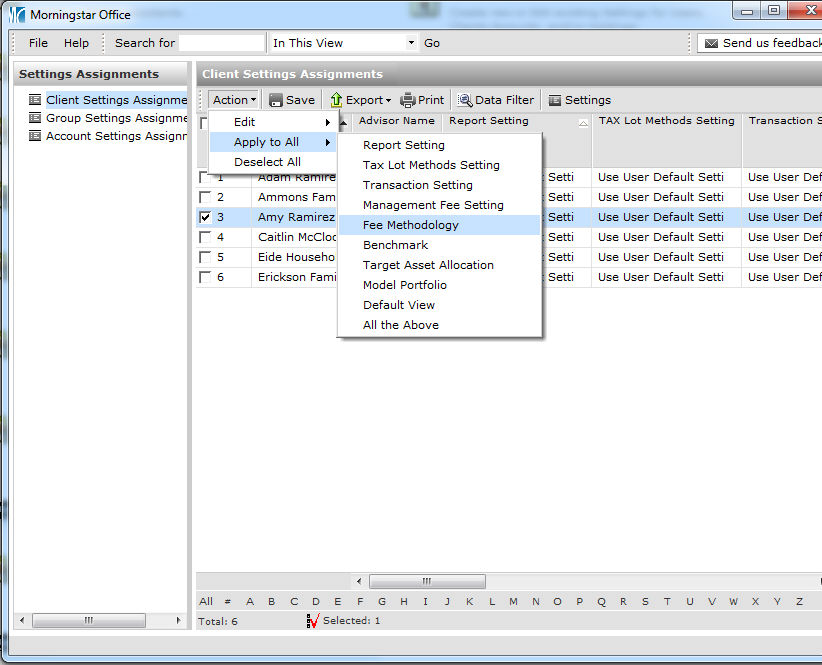Expand the Edit submenu arrow
Image resolution: width=822 pixels, height=665 pixels.
327,122
